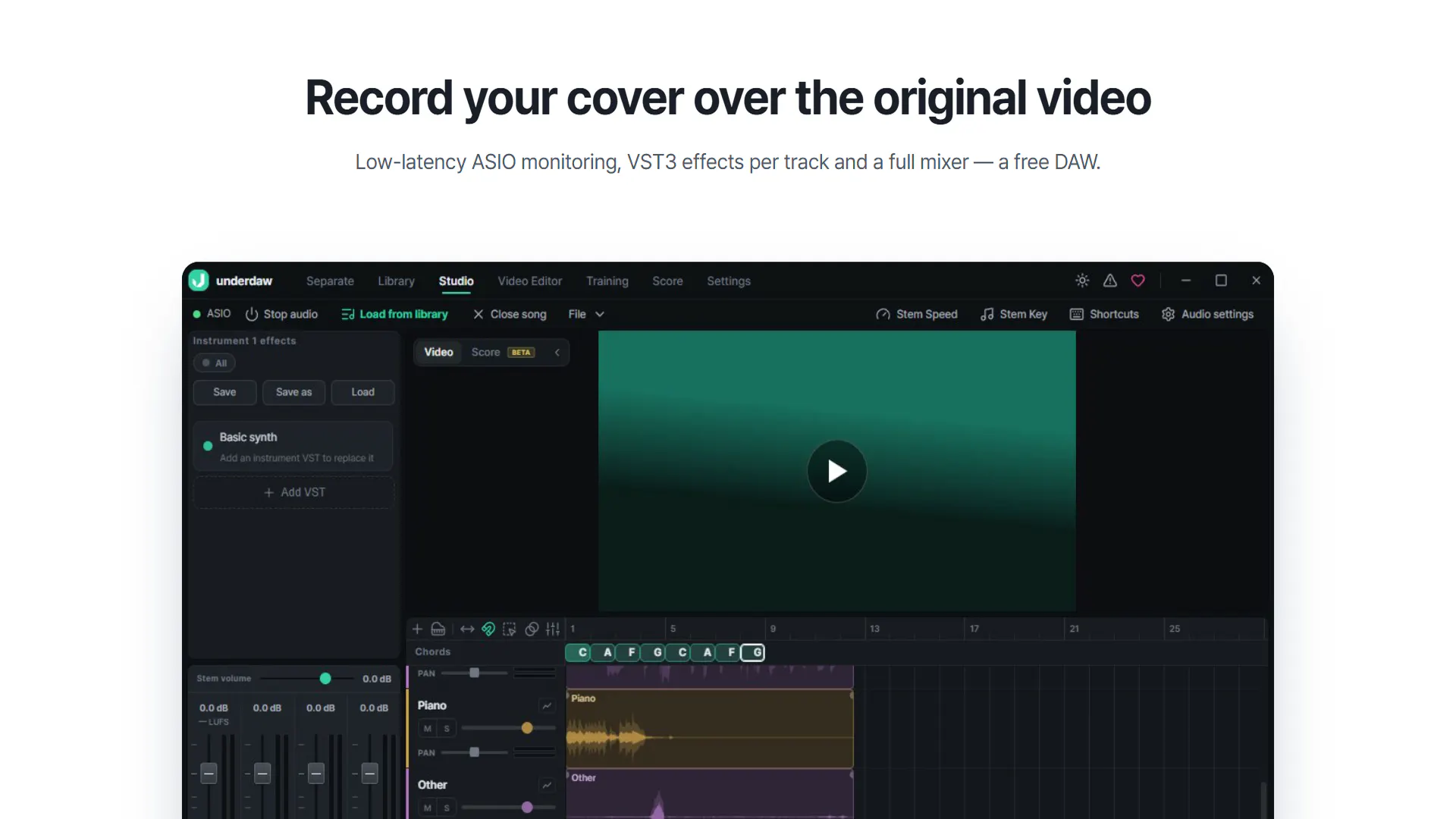Click the mixer fader above the LUFS label column

209,773
